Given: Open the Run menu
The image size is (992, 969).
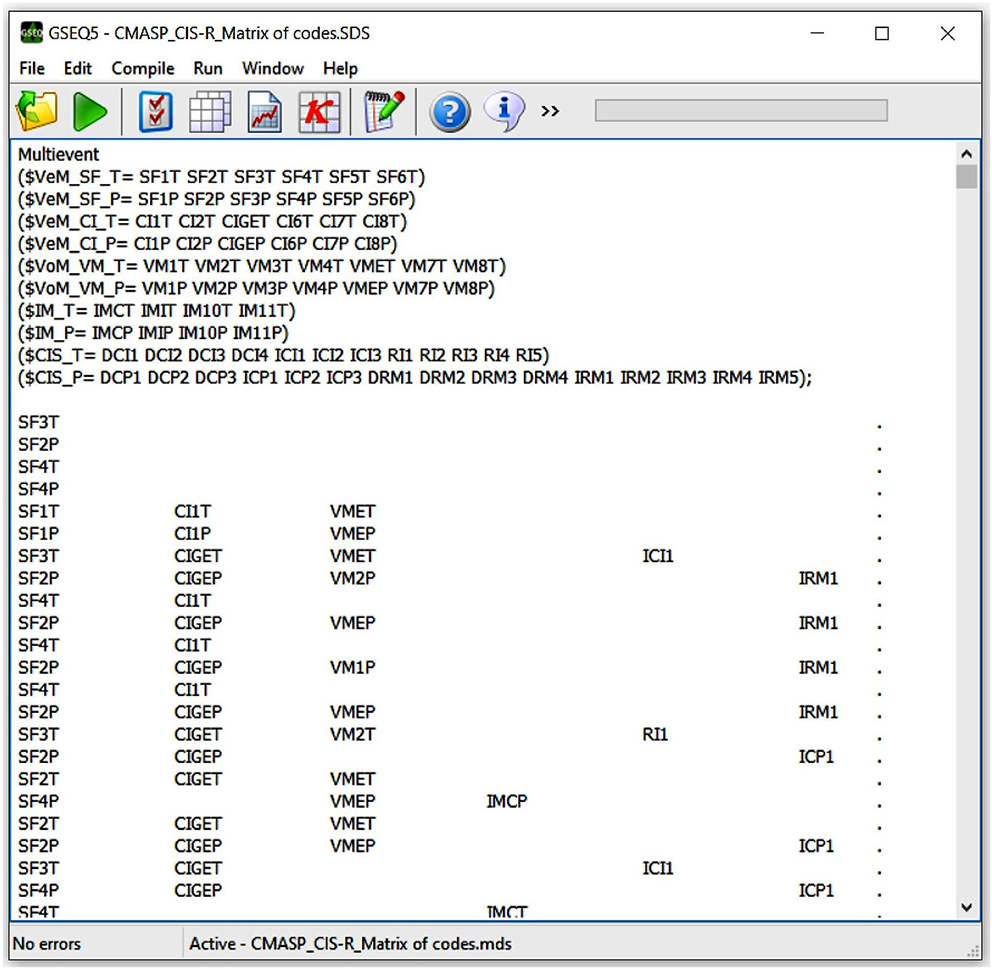Looking at the screenshot, I should click(208, 68).
